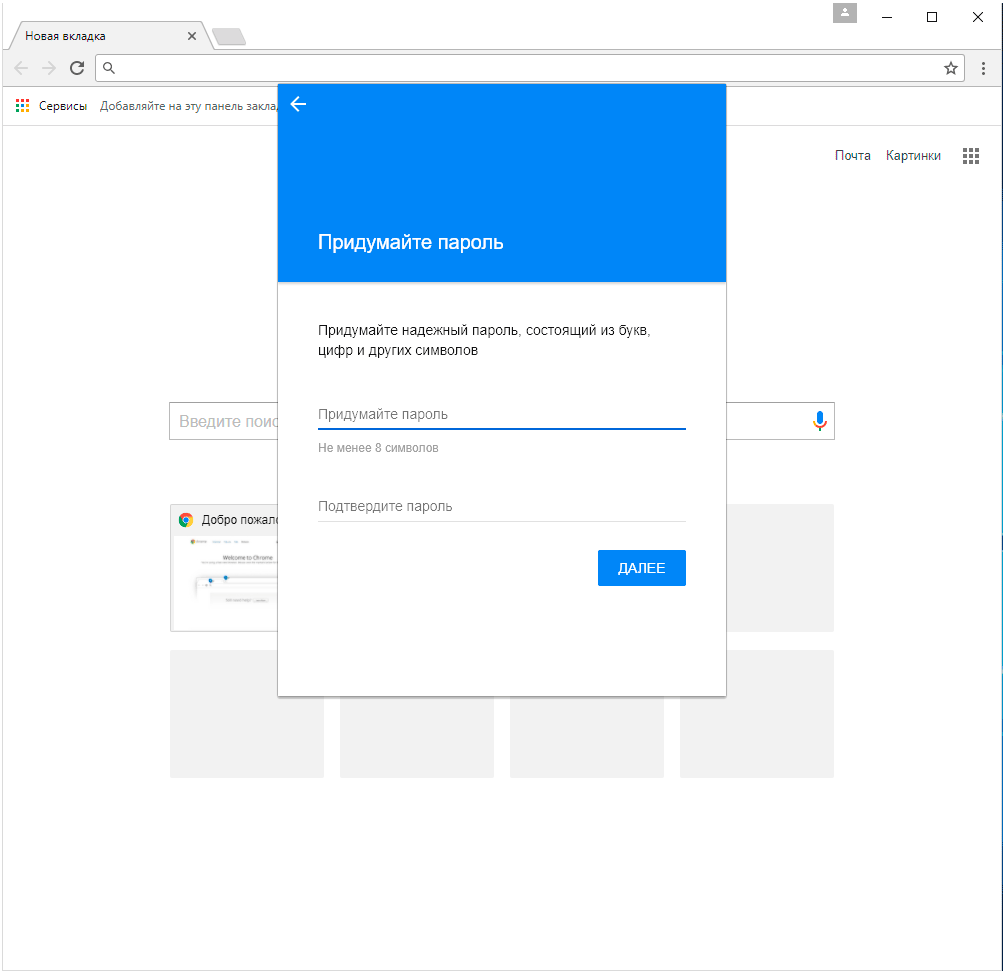Open the Почта link
This screenshot has width=1003, height=971.
click(x=853, y=156)
